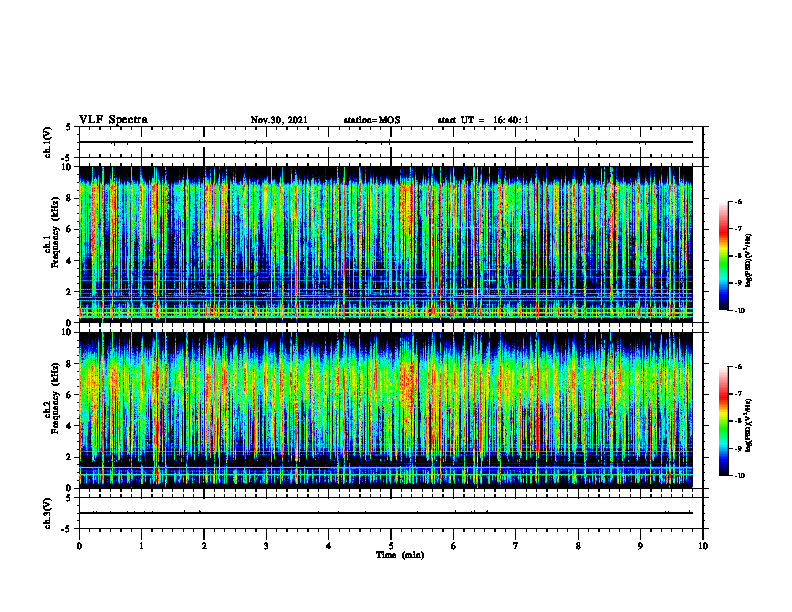The image size is (792, 612).
Task: Click the time axis tick label "10"
Action: 703,546
